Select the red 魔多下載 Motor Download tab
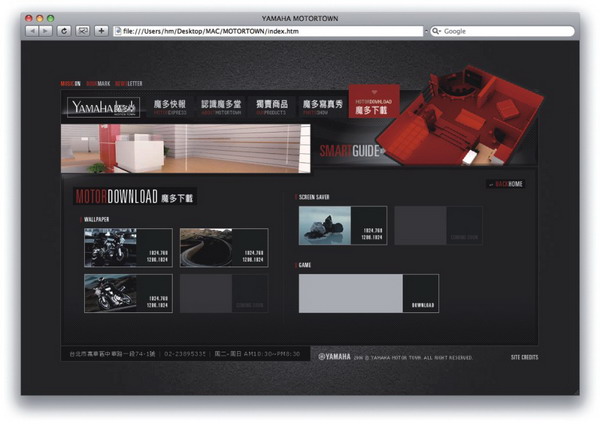This screenshot has height=424, width=600. (374, 102)
